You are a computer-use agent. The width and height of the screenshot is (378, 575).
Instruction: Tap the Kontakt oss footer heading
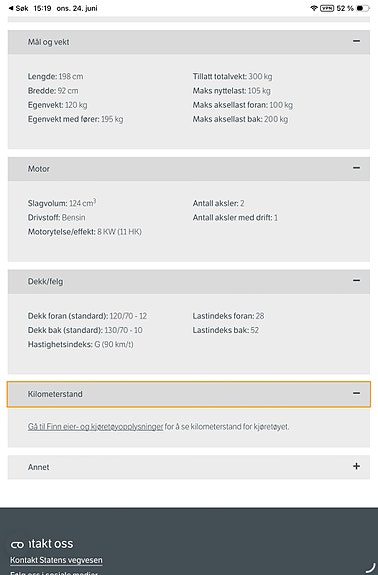pyautogui.click(x=42, y=543)
